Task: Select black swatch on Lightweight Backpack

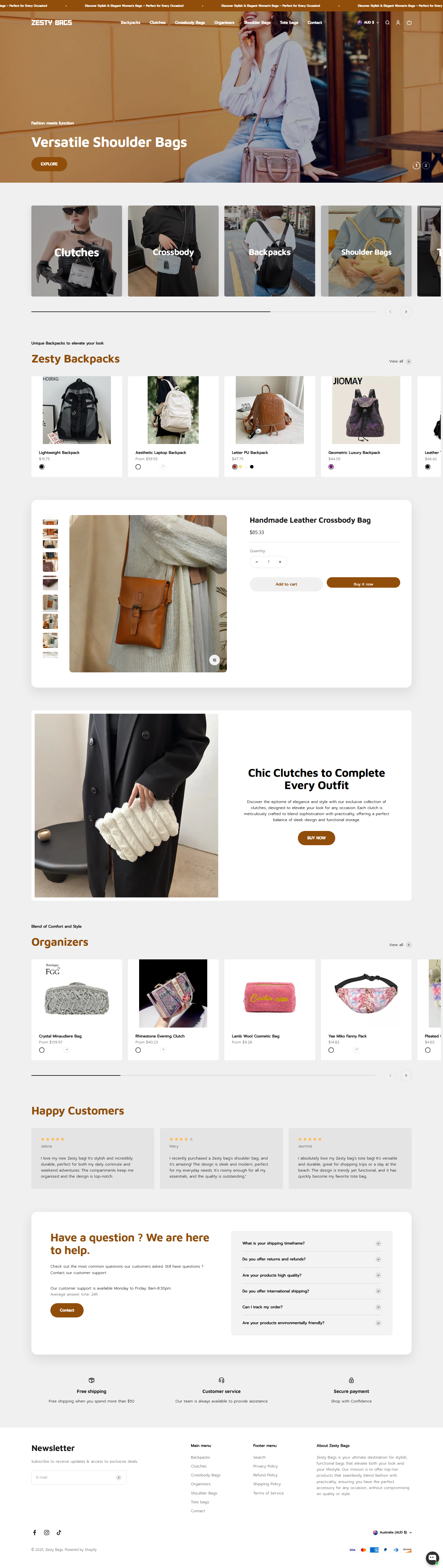Action: (42, 467)
